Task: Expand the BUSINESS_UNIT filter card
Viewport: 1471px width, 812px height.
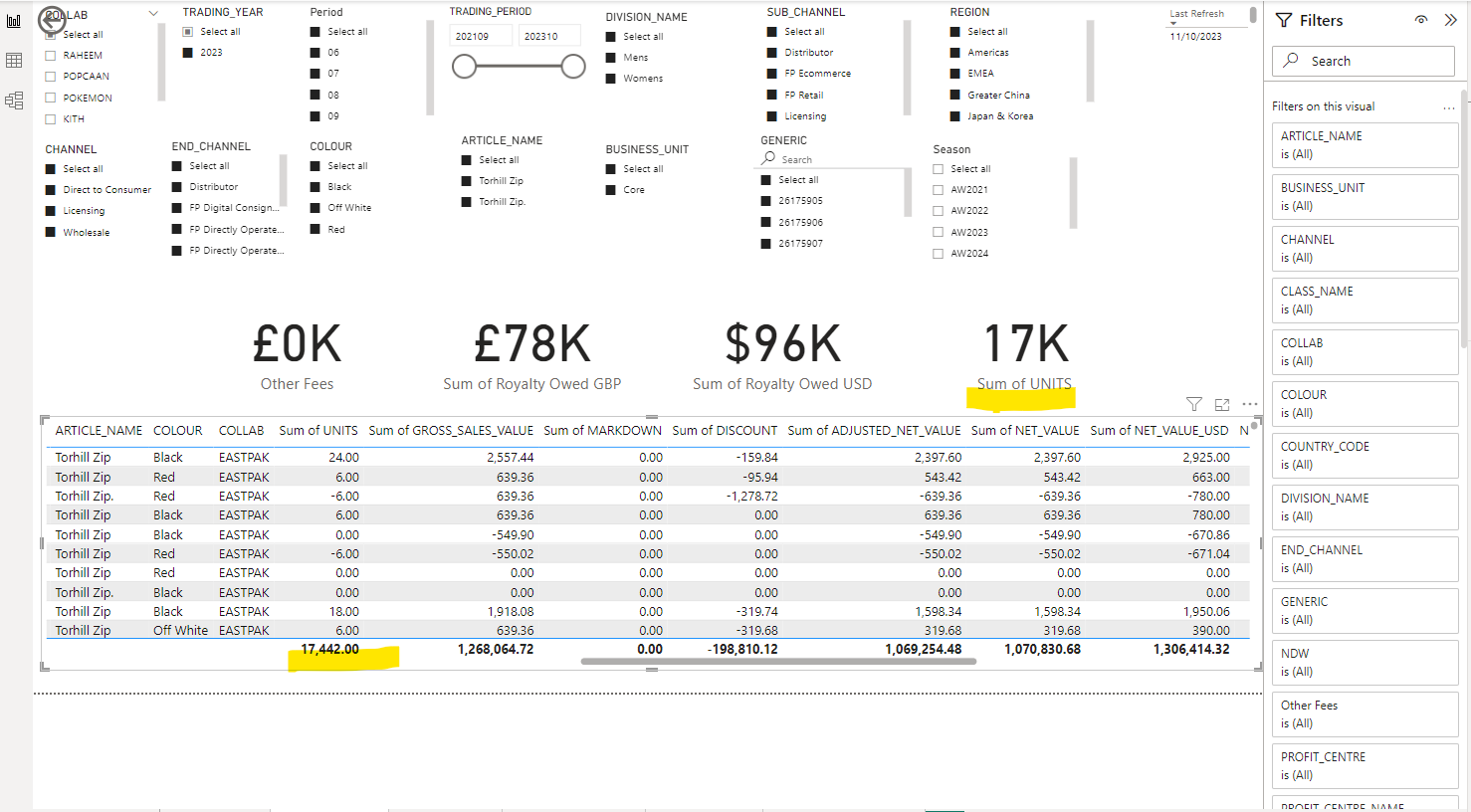Action: coord(1365,197)
